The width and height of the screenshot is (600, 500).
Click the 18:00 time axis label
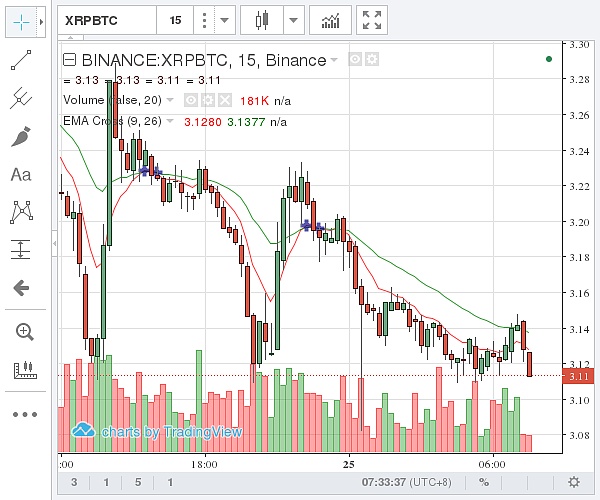[204, 464]
